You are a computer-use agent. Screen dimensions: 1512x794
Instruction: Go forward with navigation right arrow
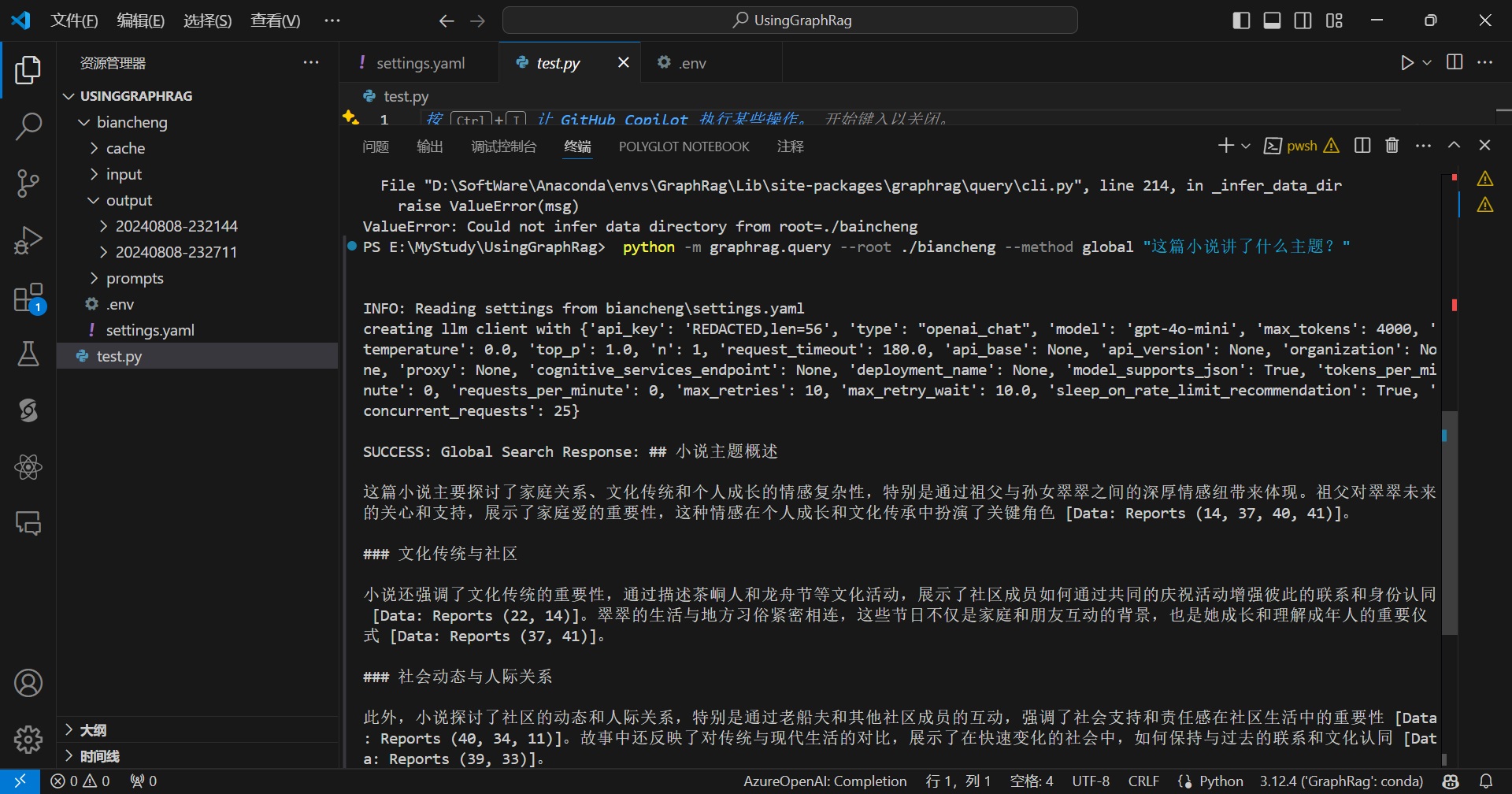477,20
